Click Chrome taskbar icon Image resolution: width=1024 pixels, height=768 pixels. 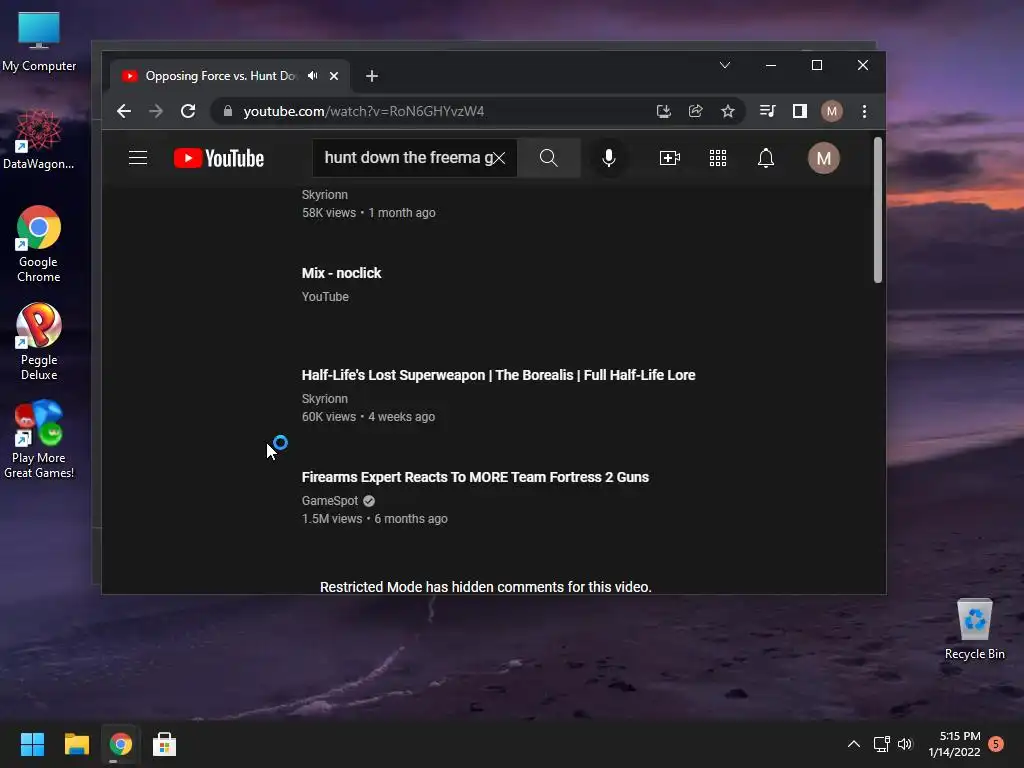pos(121,744)
